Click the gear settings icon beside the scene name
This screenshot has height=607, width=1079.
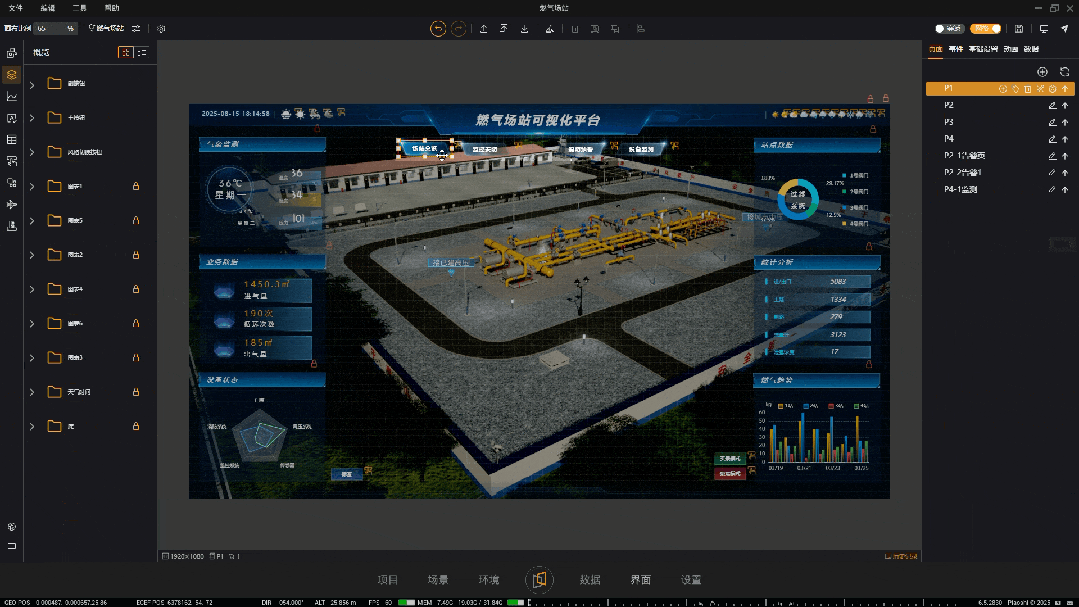[x=161, y=29]
